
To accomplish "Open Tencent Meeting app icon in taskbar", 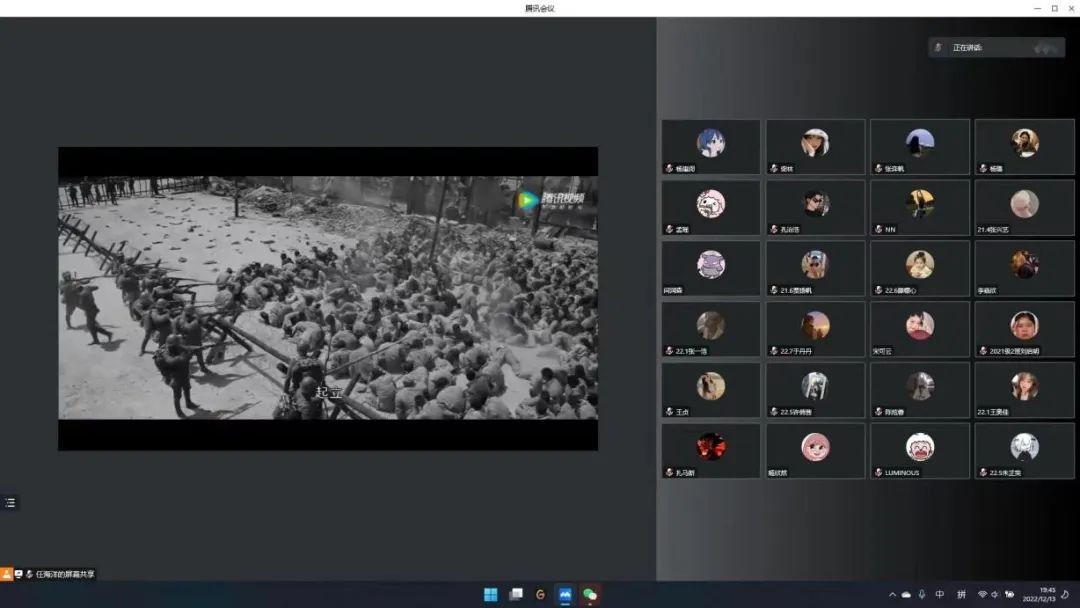I will click(565, 594).
